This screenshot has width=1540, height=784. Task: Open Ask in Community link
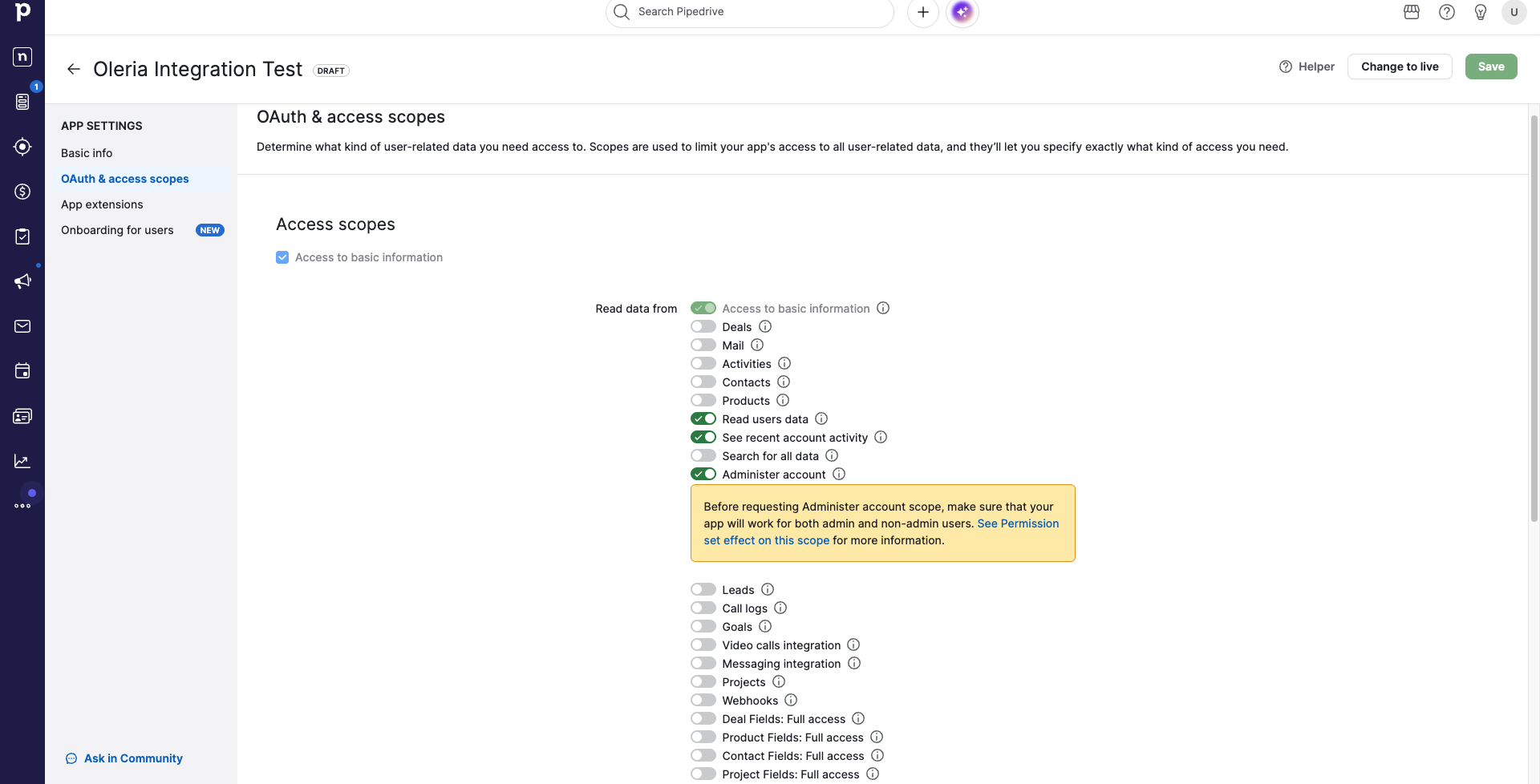click(124, 758)
